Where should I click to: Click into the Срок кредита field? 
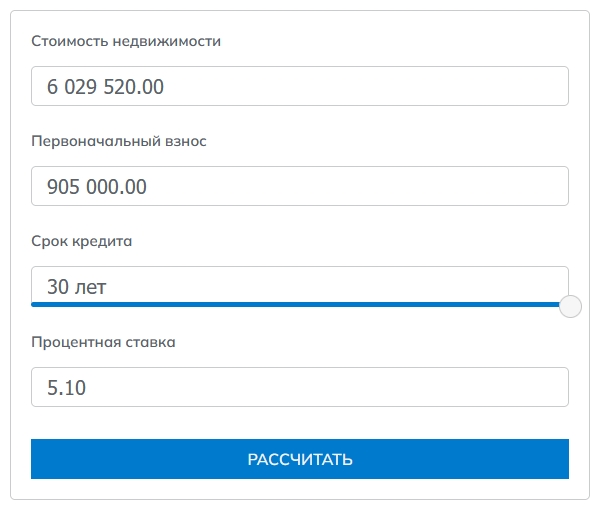pyautogui.click(x=300, y=285)
